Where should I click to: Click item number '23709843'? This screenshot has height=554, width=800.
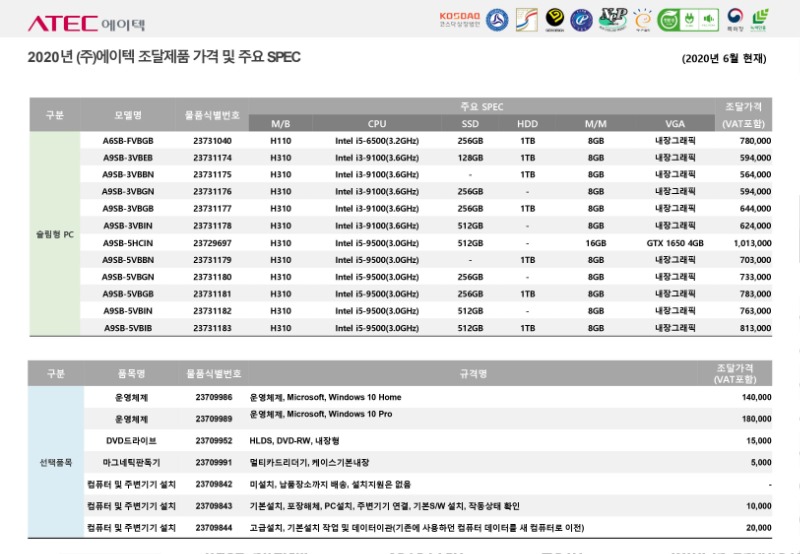tap(214, 506)
